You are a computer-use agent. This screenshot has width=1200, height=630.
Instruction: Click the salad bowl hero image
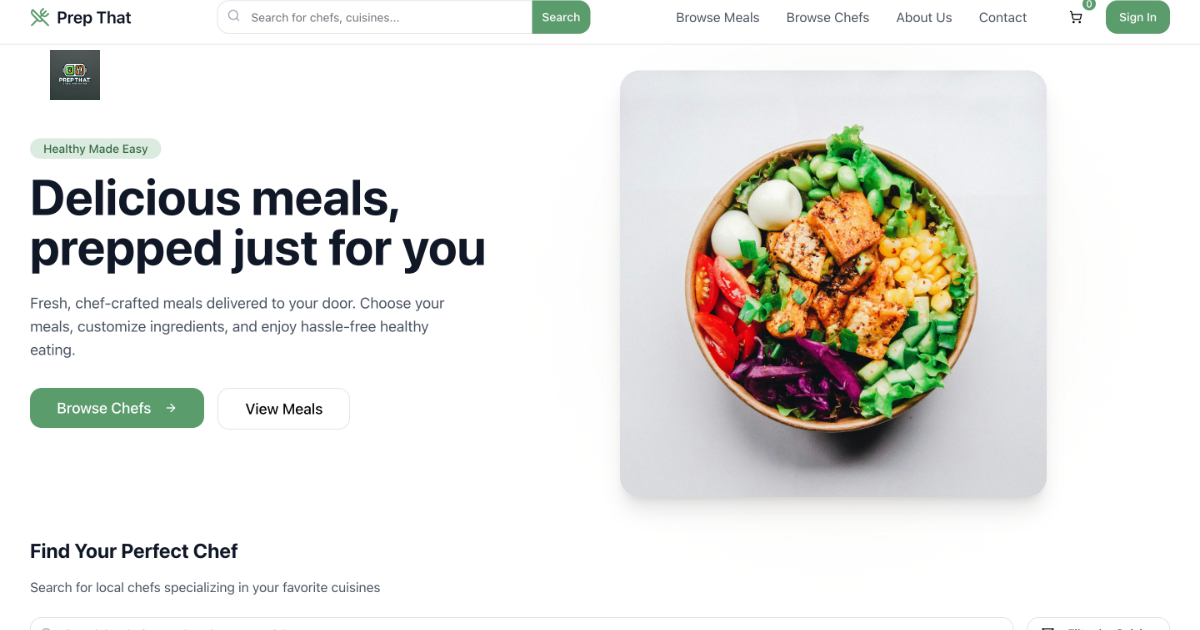pos(833,284)
